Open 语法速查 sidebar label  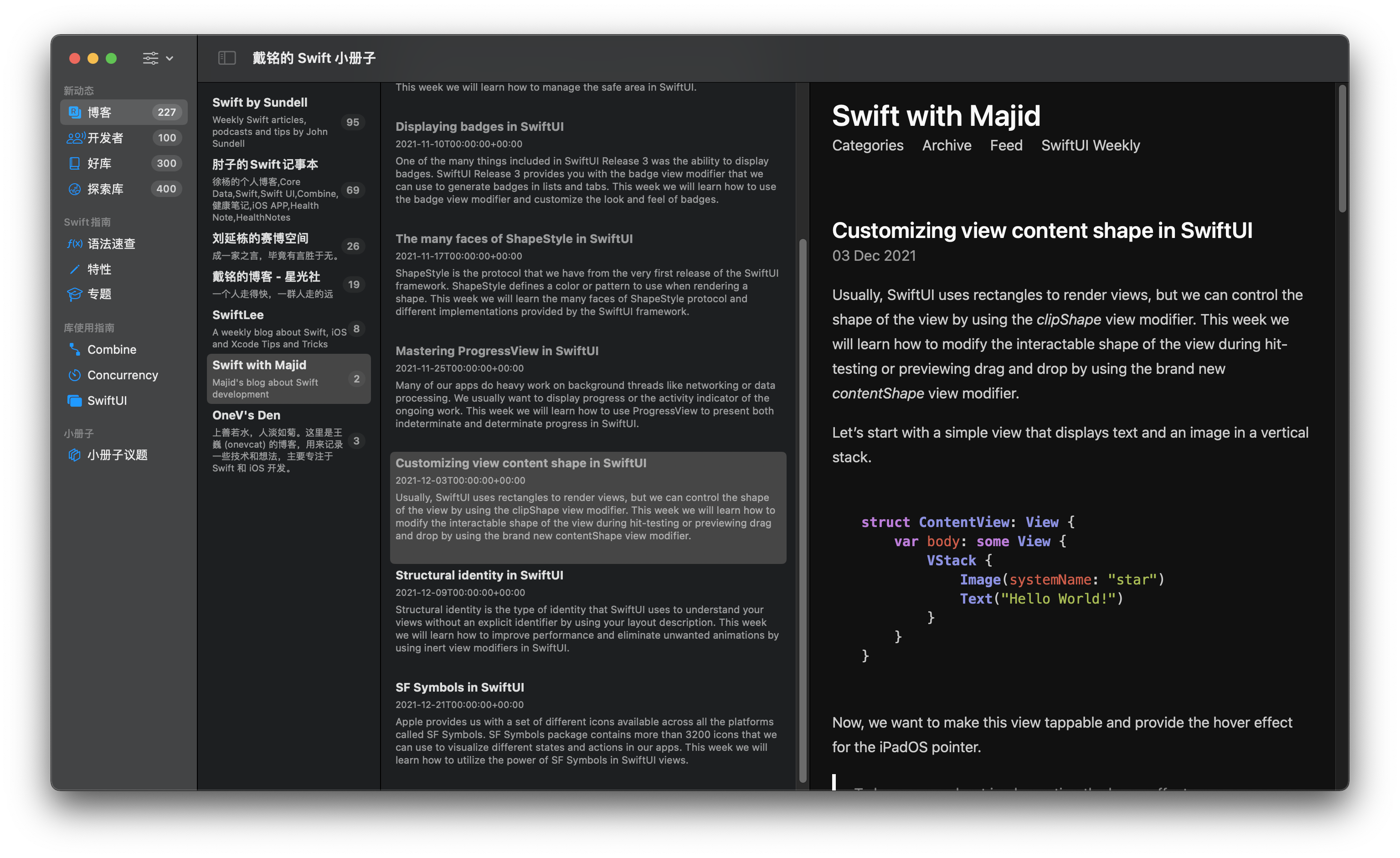coord(111,244)
